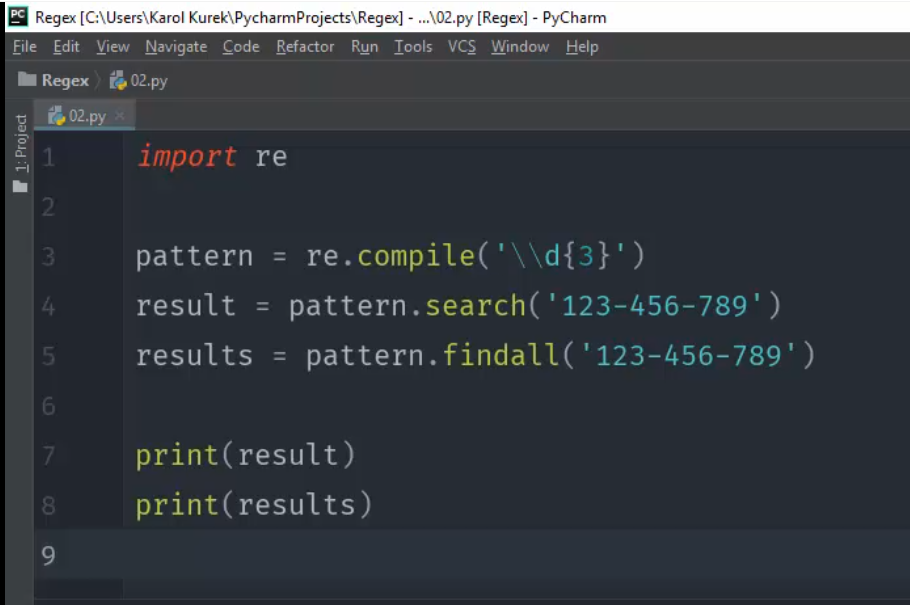Open the Run menu
This screenshot has height=605, width=910.
point(365,47)
